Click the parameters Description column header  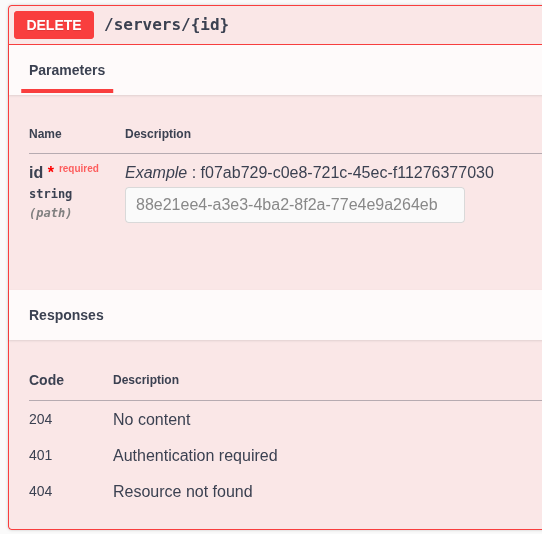point(158,134)
